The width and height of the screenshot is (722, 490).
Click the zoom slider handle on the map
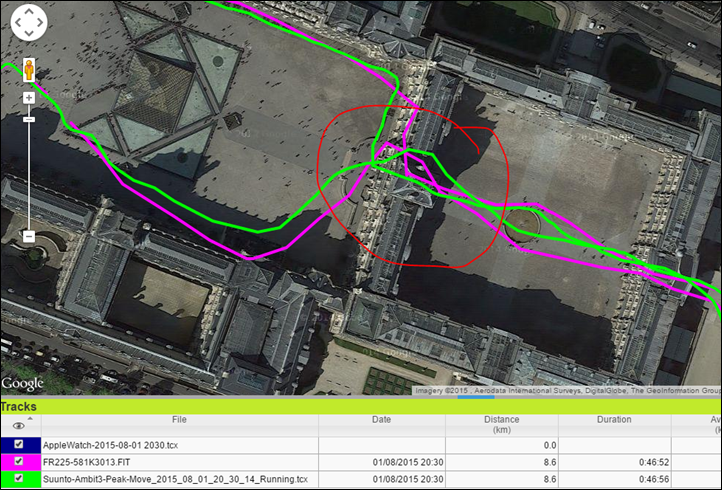coord(29,118)
